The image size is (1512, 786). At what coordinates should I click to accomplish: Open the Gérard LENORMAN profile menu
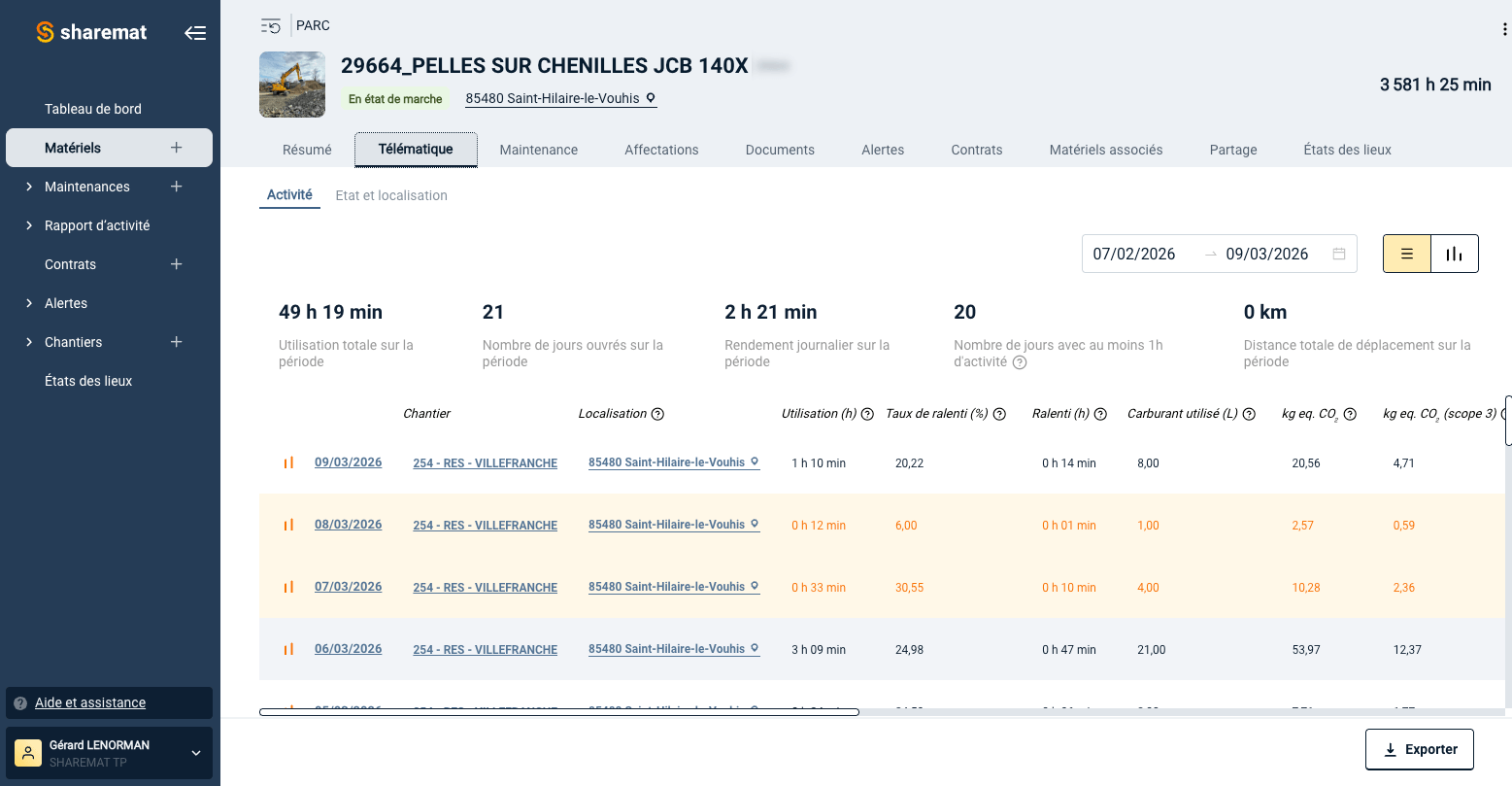109,753
